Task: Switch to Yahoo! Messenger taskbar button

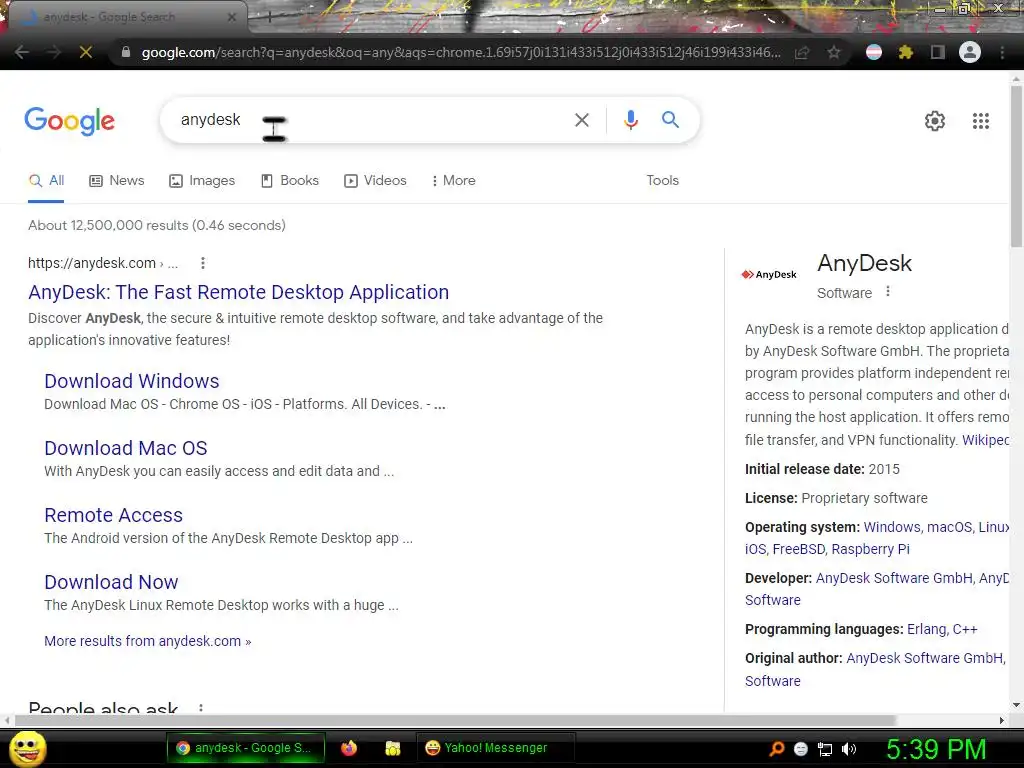Action: [x=496, y=748]
